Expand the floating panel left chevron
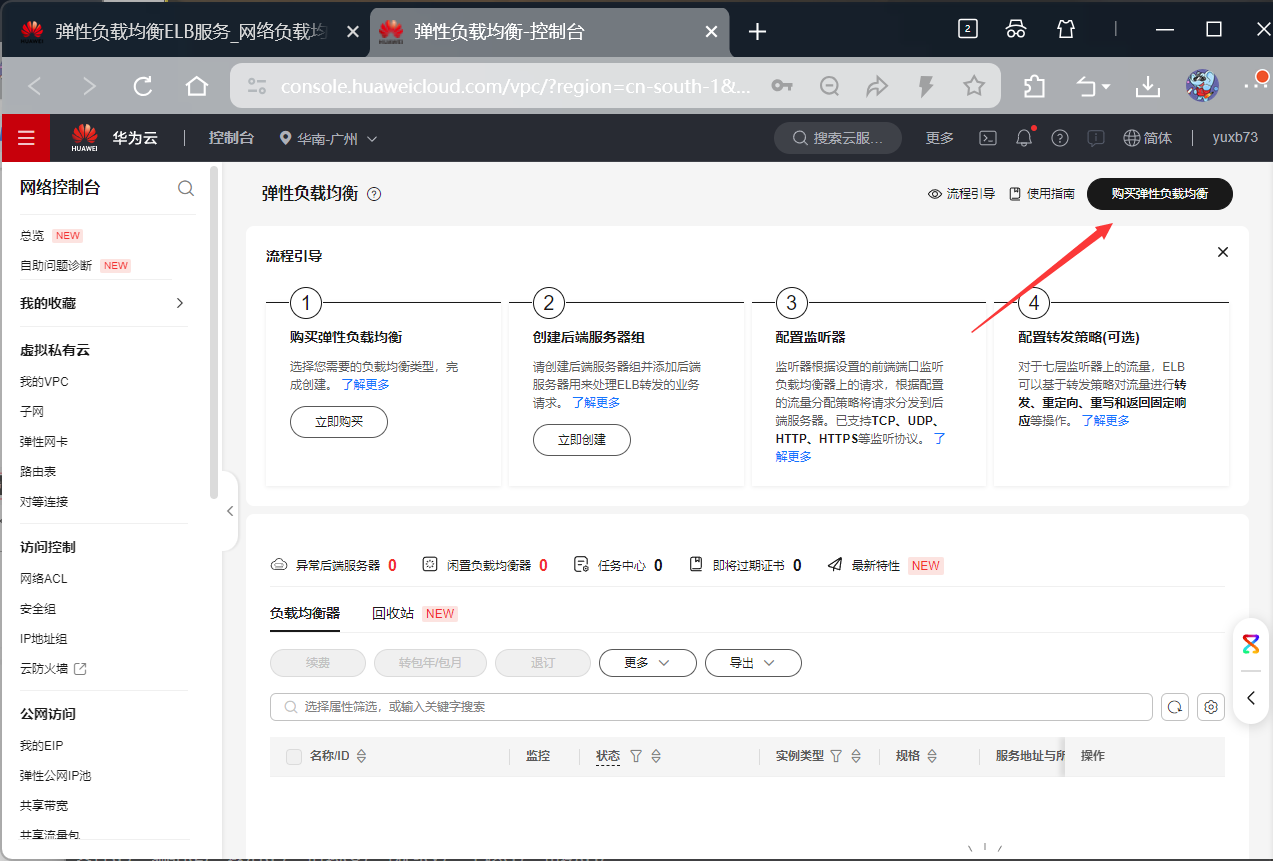 1251,698
